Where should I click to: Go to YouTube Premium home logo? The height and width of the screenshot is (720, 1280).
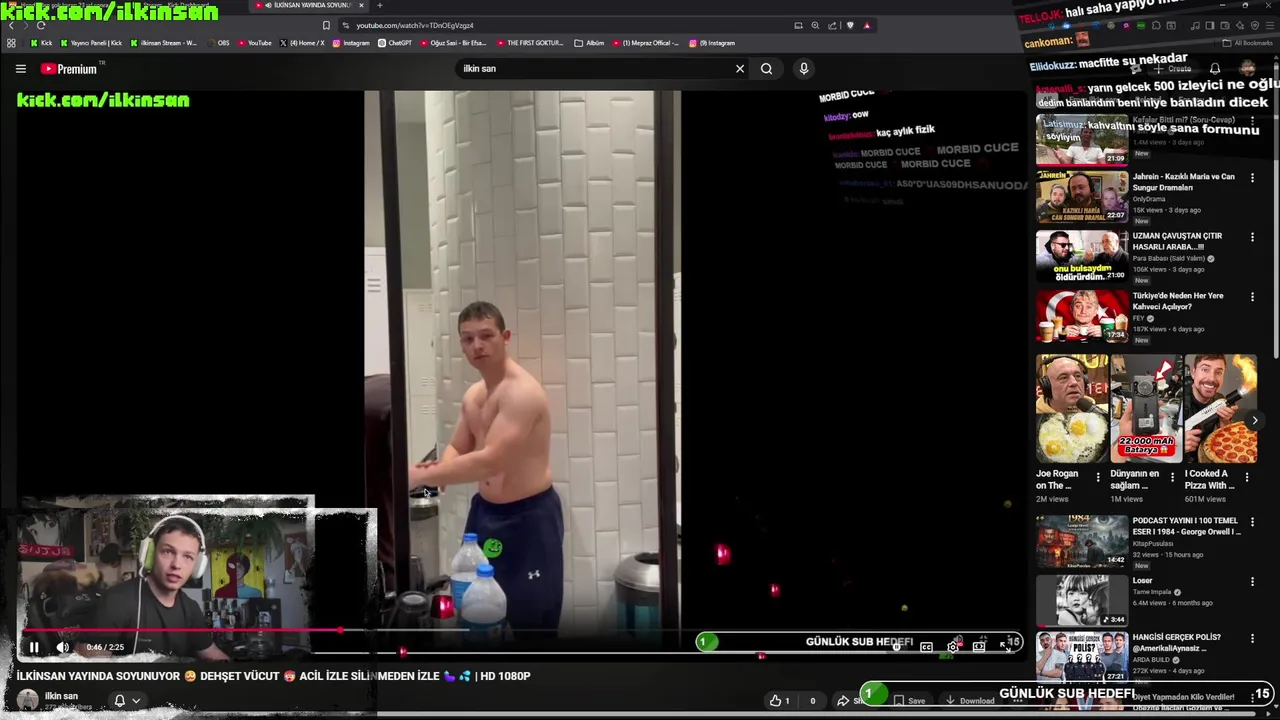(x=69, y=69)
